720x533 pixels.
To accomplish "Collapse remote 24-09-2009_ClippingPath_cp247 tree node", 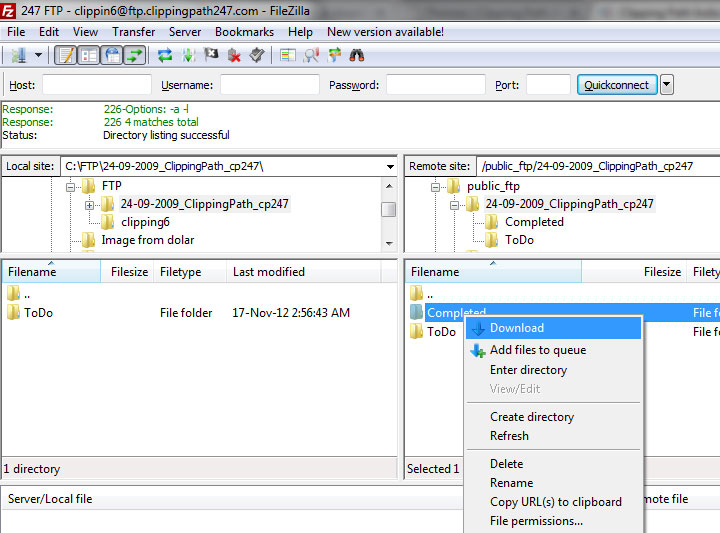I will tap(454, 205).
